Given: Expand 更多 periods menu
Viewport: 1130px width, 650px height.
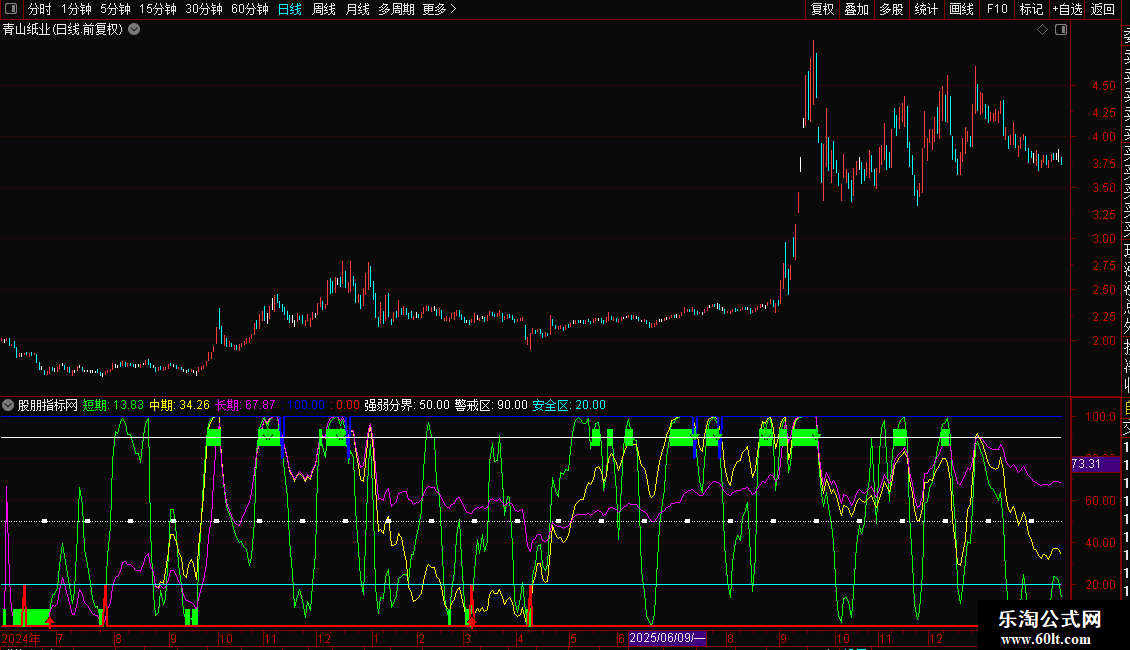Looking at the screenshot, I should [x=439, y=9].
